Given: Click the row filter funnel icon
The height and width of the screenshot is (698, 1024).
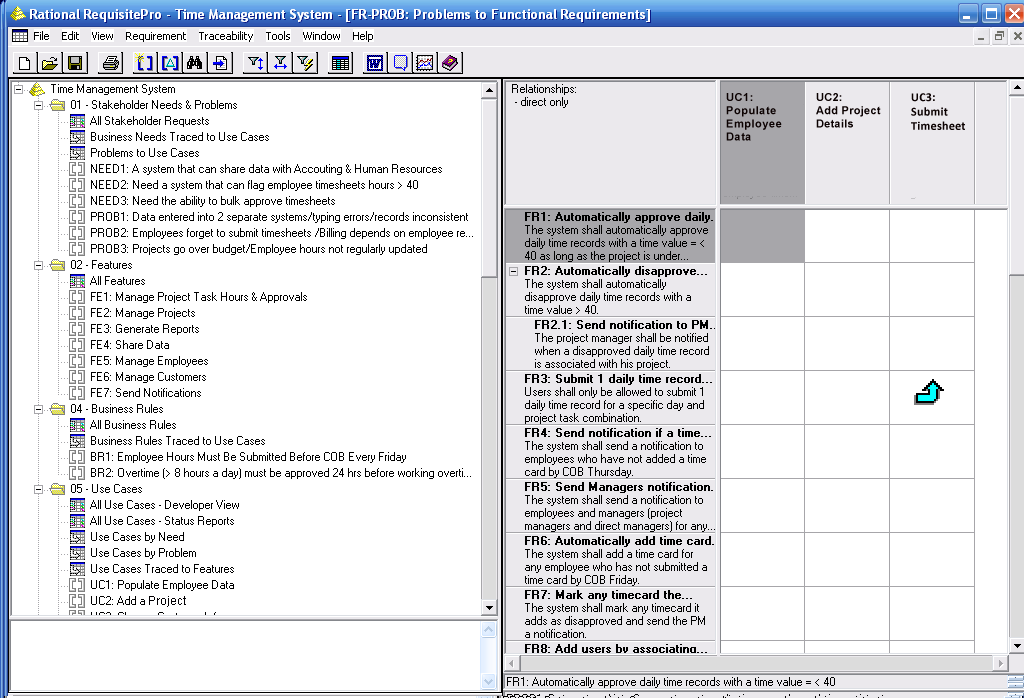Looking at the screenshot, I should [x=255, y=63].
